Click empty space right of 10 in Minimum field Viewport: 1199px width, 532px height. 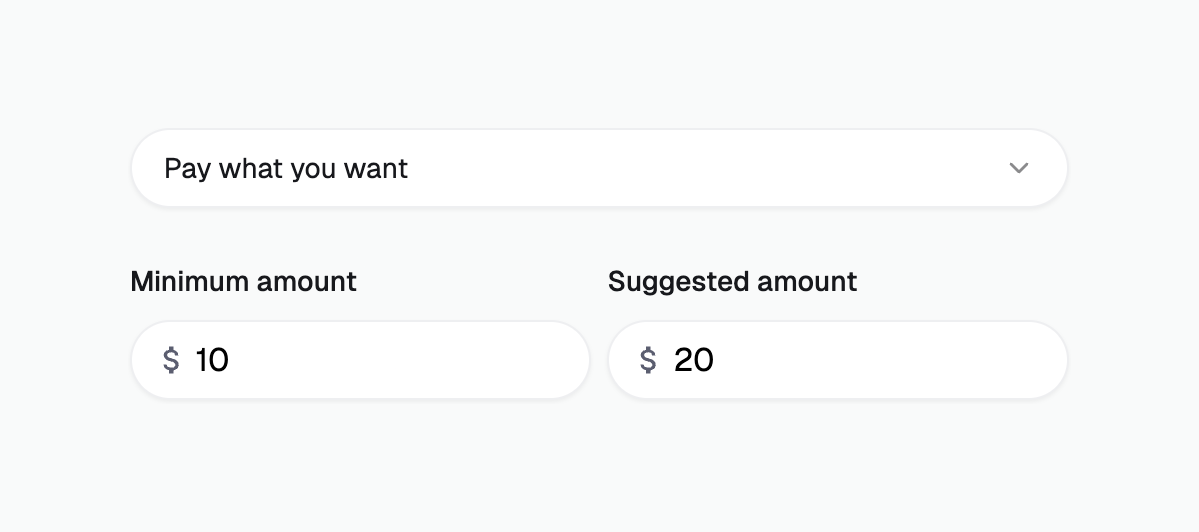point(420,360)
